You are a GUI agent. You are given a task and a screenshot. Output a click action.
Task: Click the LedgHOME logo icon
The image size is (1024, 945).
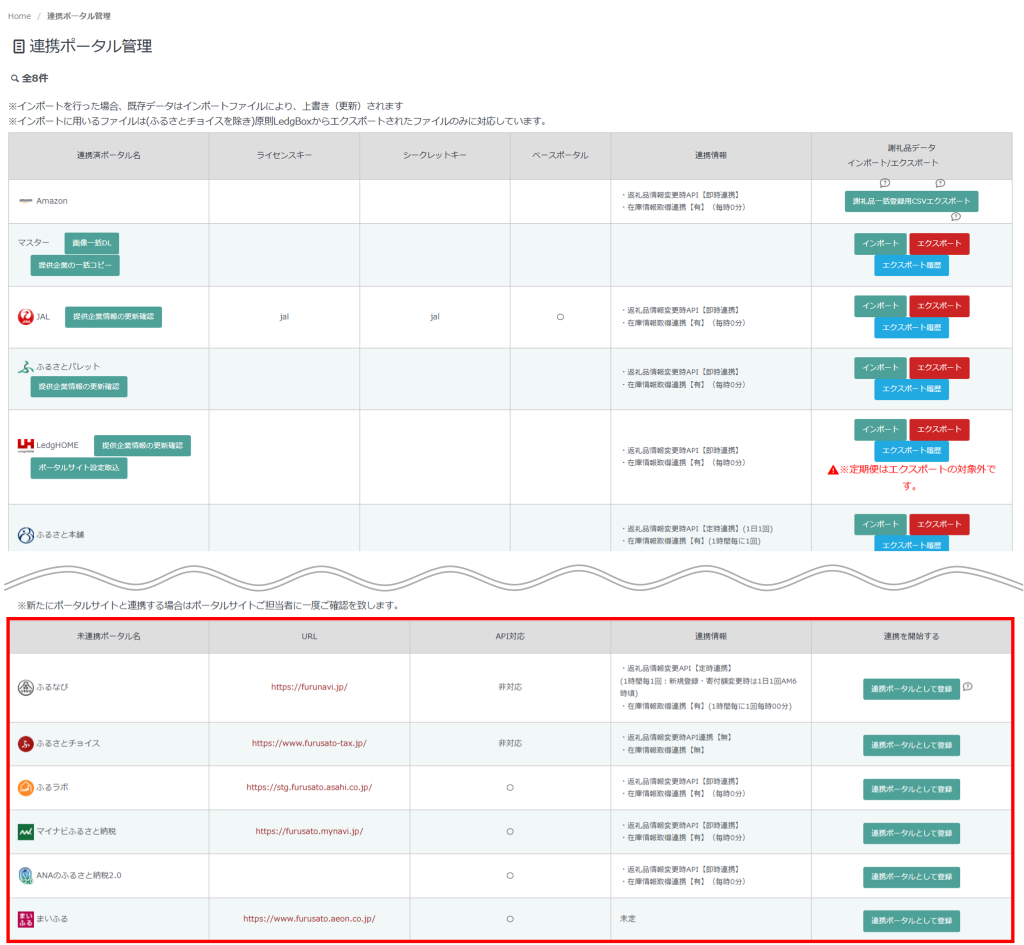click(26, 445)
